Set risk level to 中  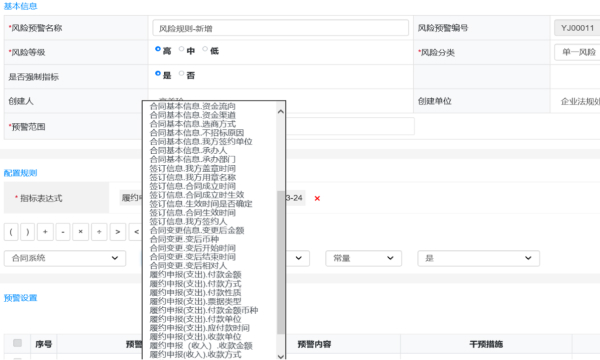pyautogui.click(x=181, y=49)
